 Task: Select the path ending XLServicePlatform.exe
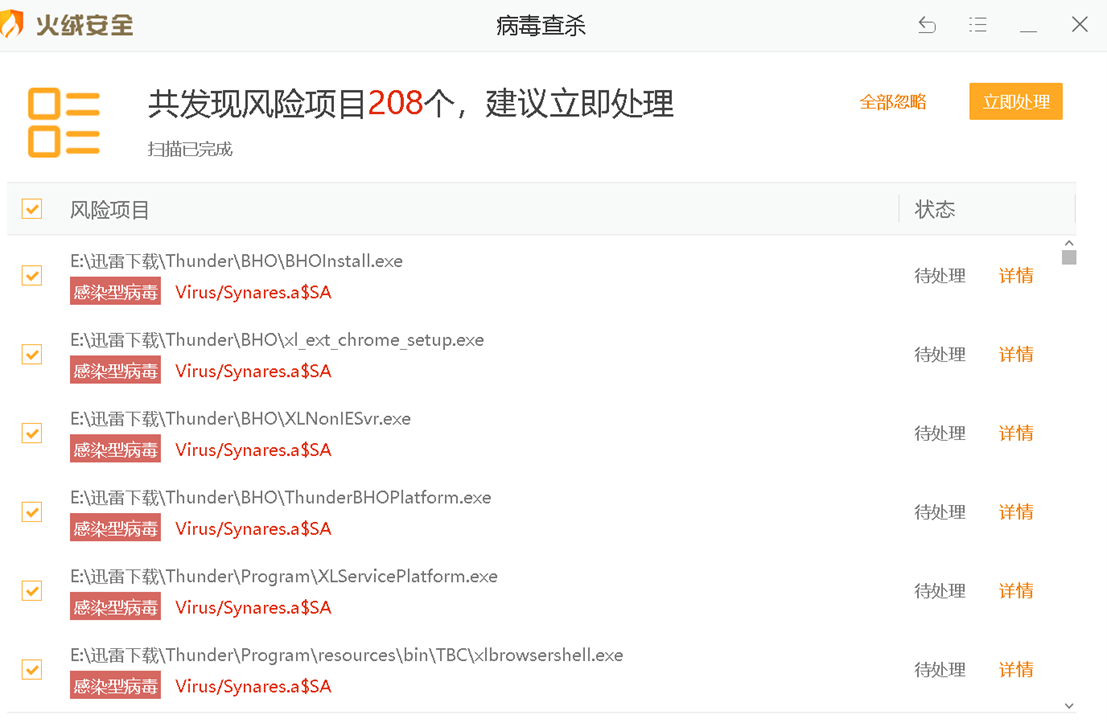coord(284,577)
